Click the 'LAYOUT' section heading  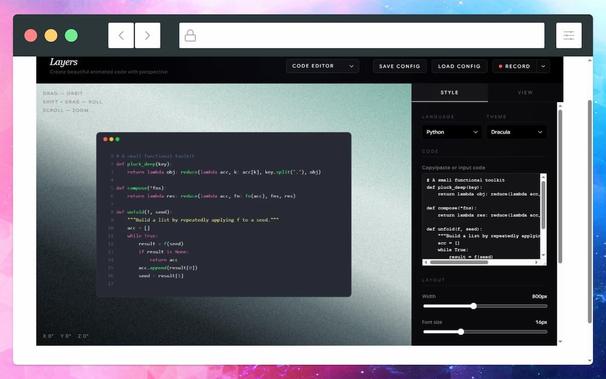coord(433,280)
